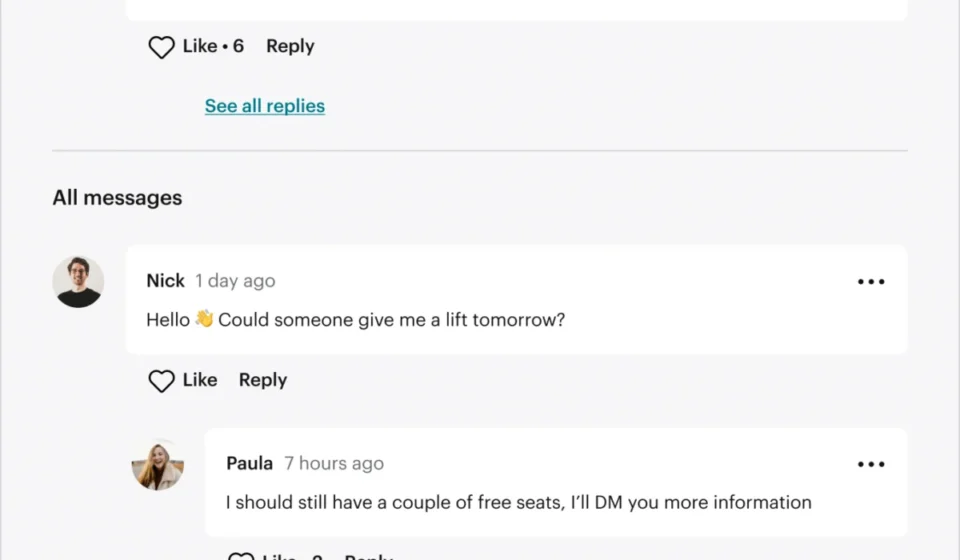The image size is (960, 560).
Task: Click the partially visible heart under Paula's reply
Action: tap(241, 556)
